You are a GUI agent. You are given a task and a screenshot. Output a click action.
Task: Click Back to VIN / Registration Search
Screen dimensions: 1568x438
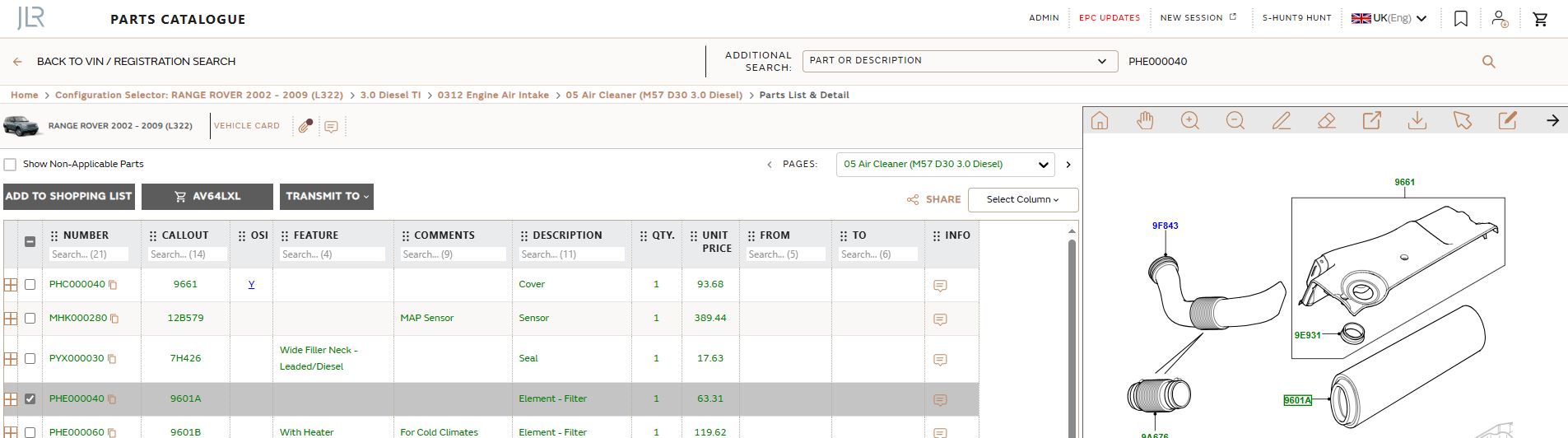coord(136,62)
